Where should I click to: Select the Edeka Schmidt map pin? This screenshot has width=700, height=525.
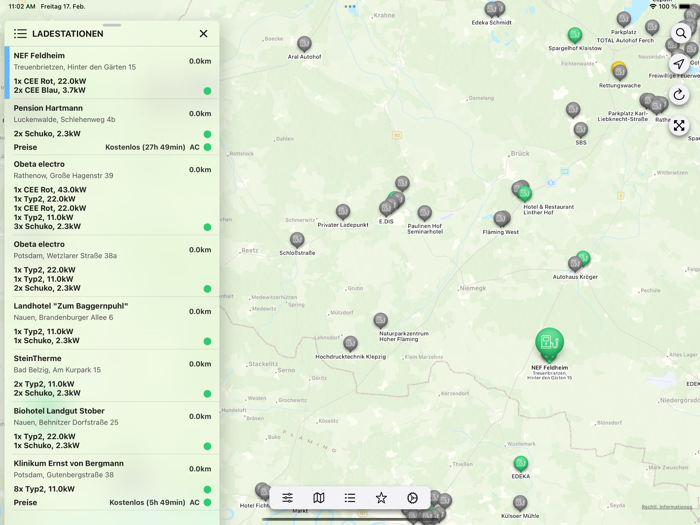point(492,9)
